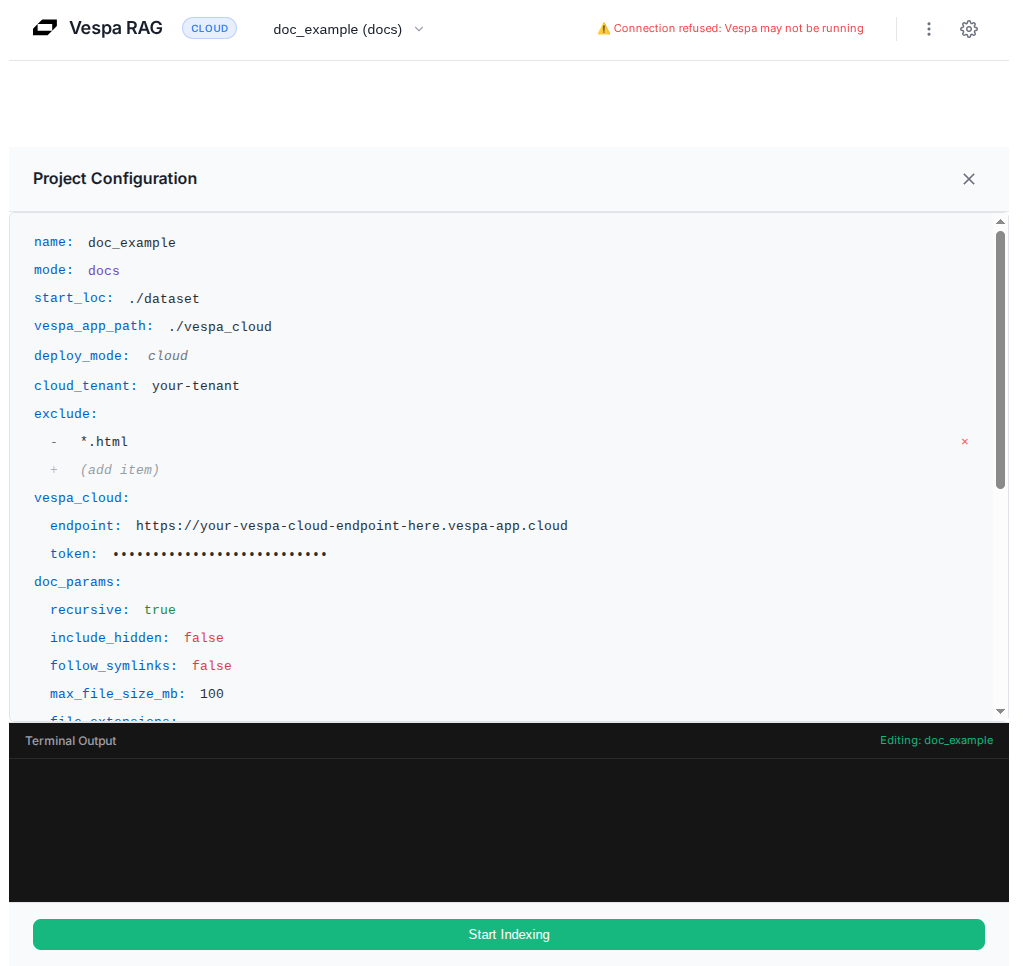Open the doc_example project dropdown

pos(349,29)
